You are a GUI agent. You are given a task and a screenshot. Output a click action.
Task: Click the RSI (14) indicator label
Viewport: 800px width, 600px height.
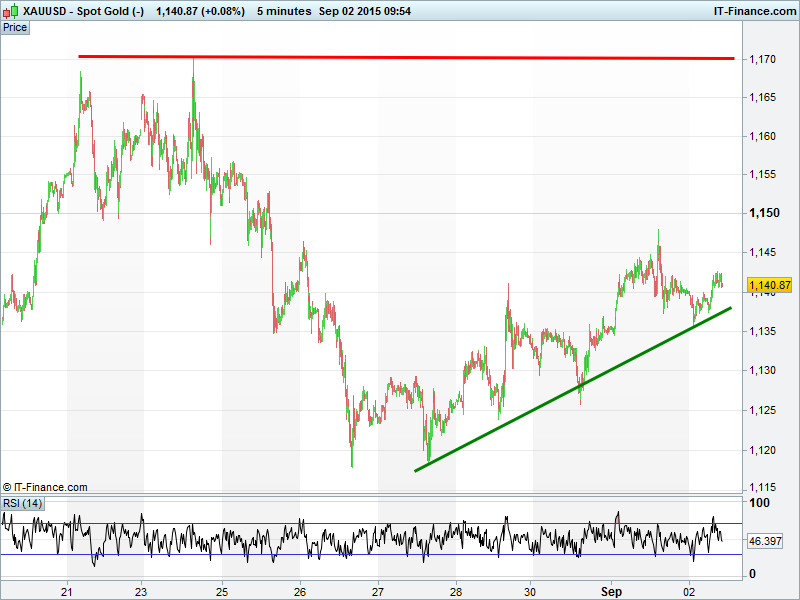tap(23, 503)
